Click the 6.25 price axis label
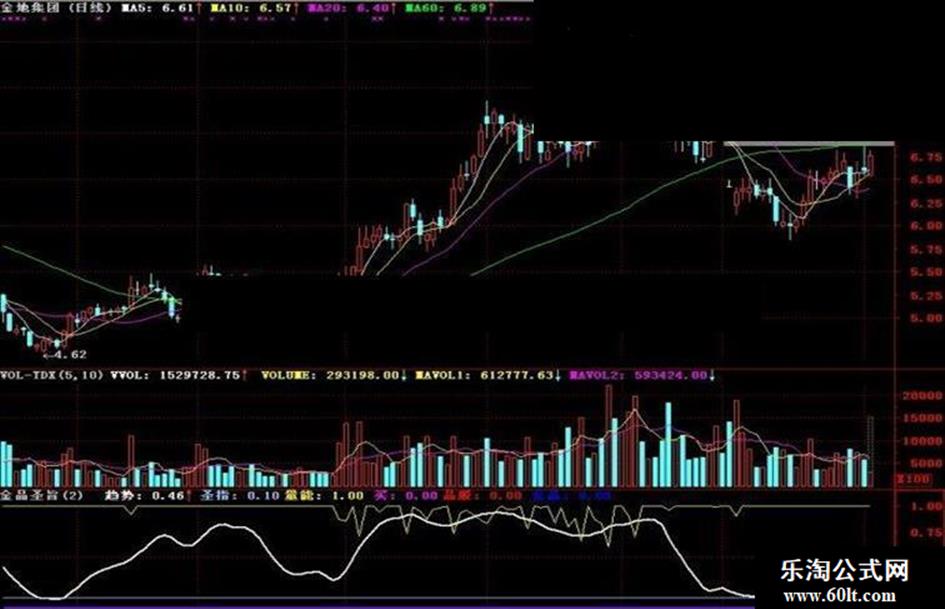The width and height of the screenshot is (945, 609). click(926, 203)
